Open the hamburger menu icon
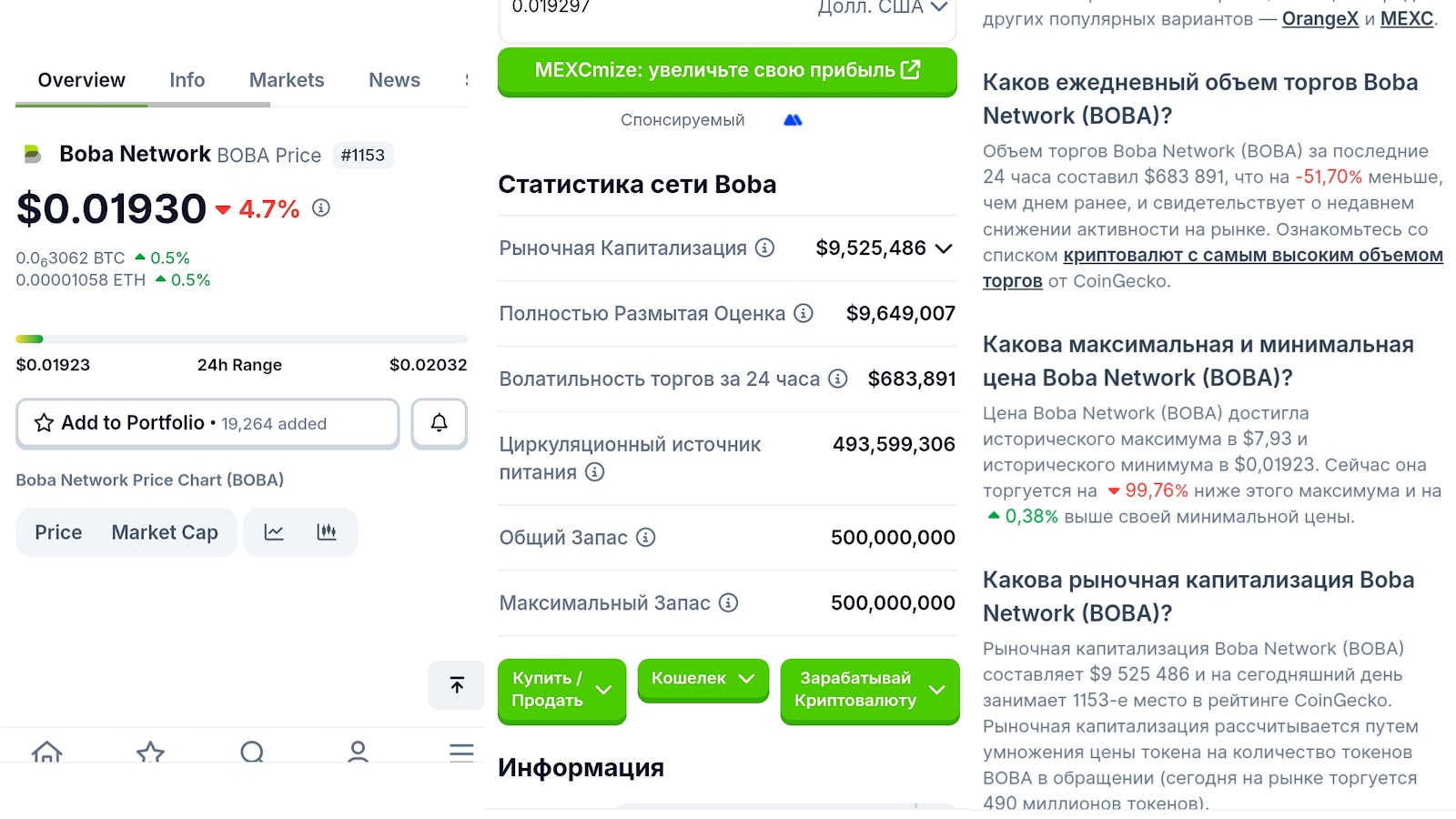This screenshot has height=819, width=1456. (461, 752)
